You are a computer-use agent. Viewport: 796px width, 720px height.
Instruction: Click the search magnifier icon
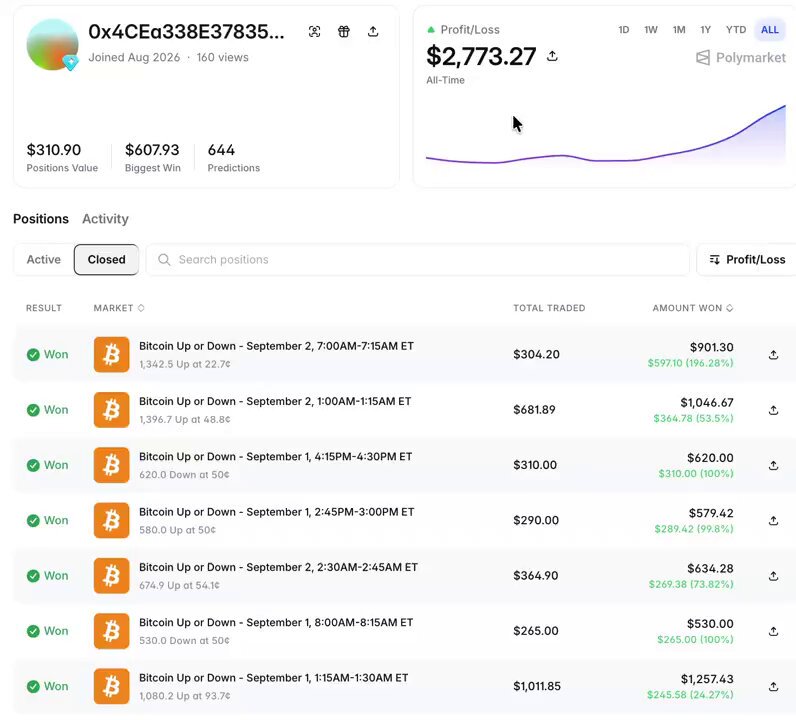164,259
